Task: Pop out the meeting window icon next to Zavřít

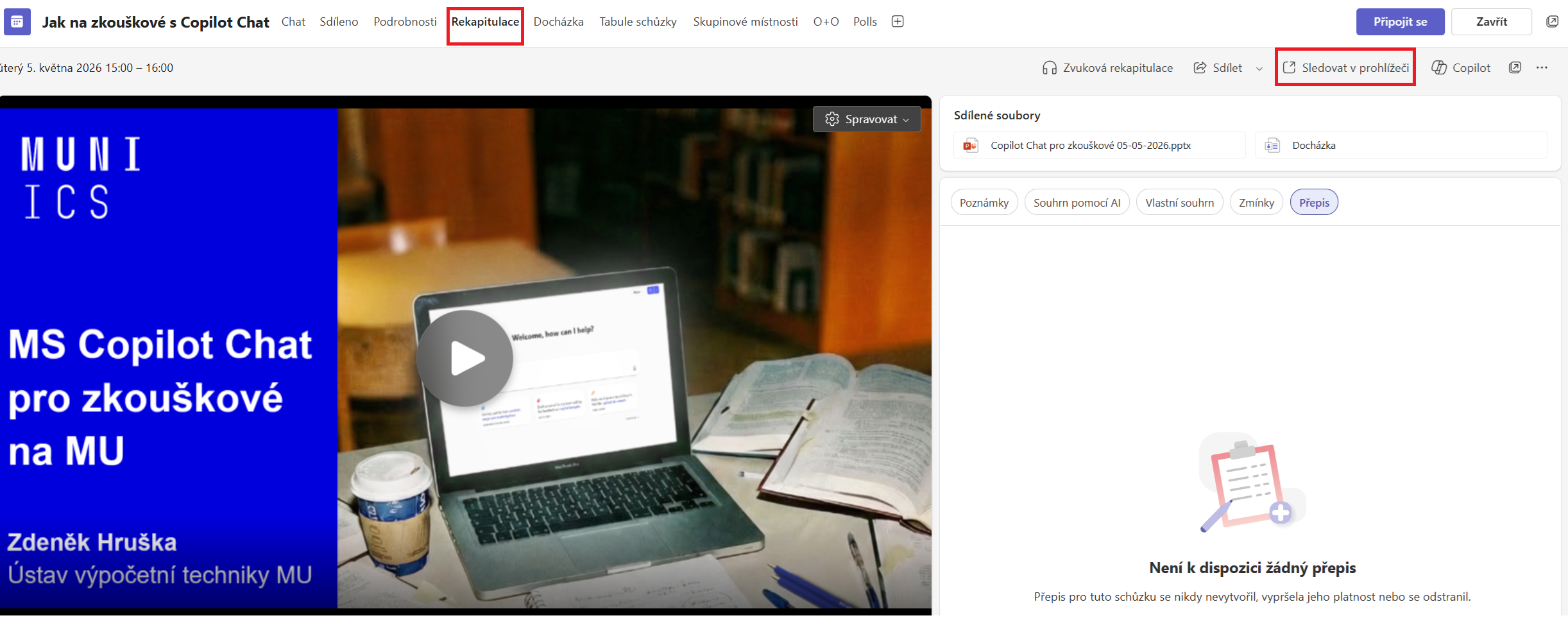Action: tap(1552, 22)
